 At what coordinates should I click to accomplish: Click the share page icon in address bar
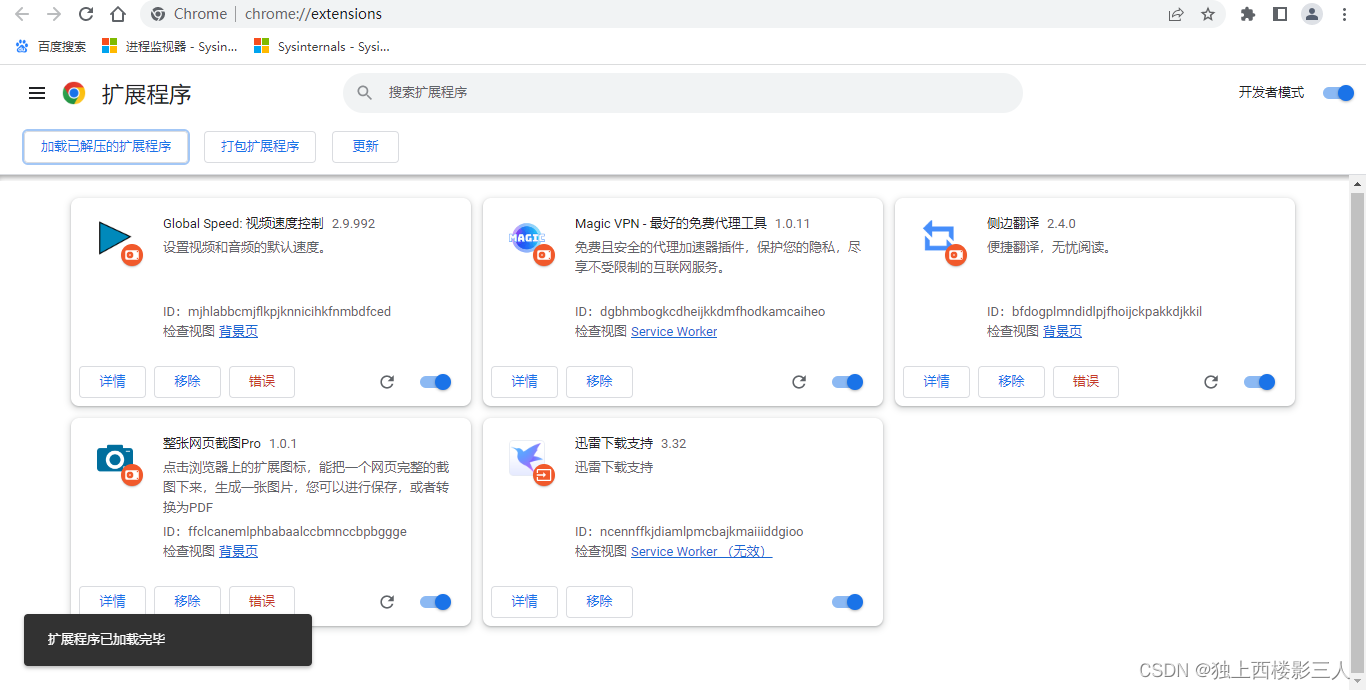point(1176,14)
